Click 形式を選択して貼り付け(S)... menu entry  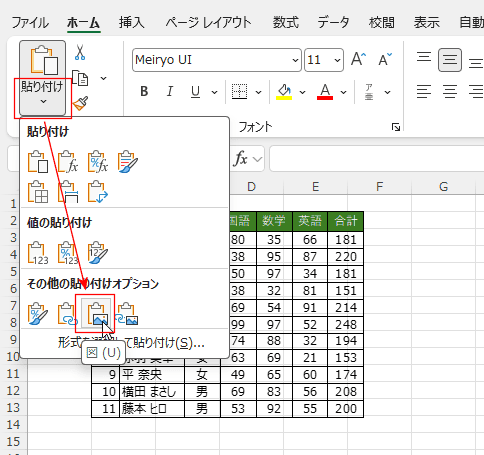tap(131, 343)
